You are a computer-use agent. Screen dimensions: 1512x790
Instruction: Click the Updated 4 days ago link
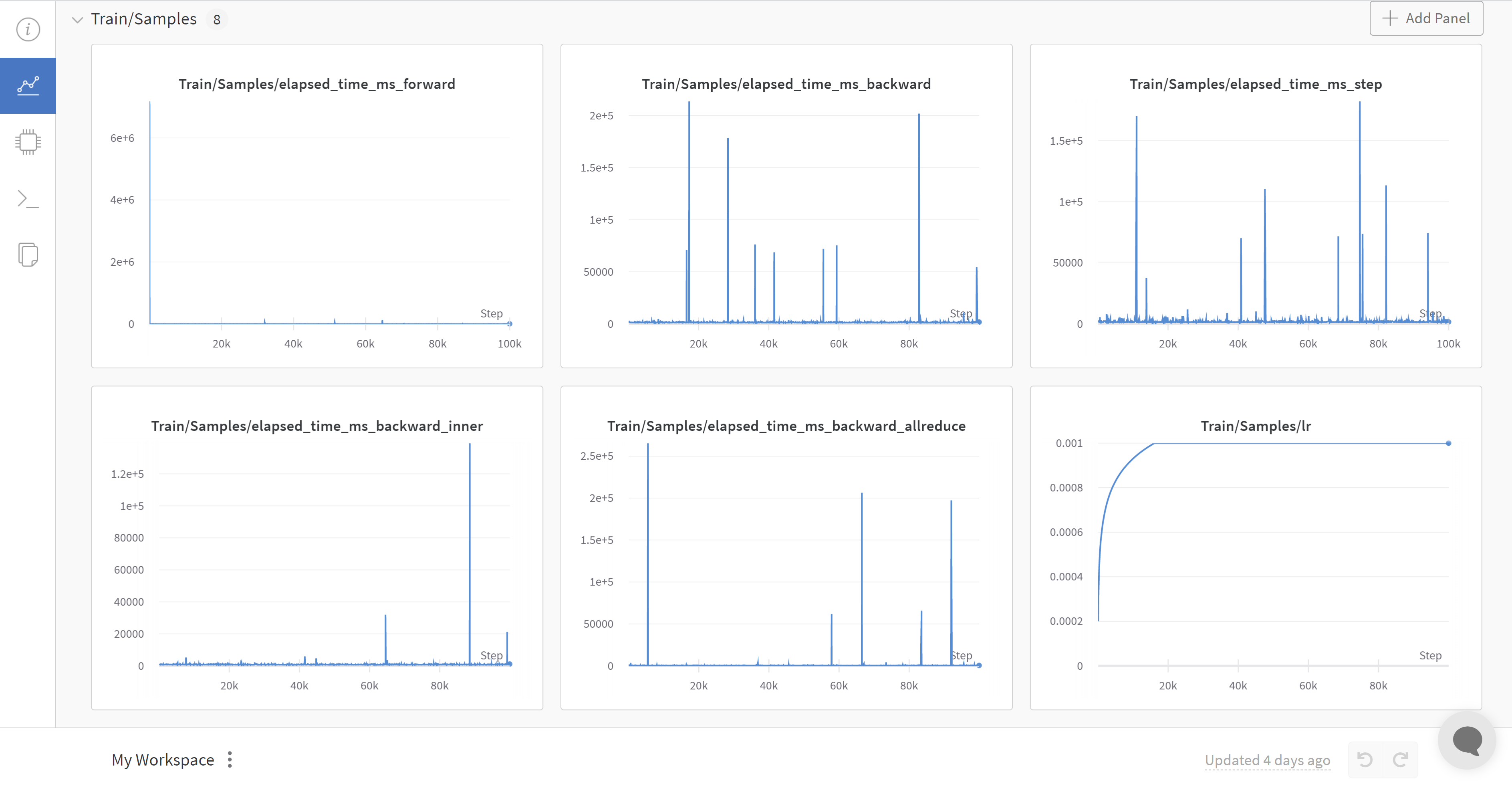1267,760
